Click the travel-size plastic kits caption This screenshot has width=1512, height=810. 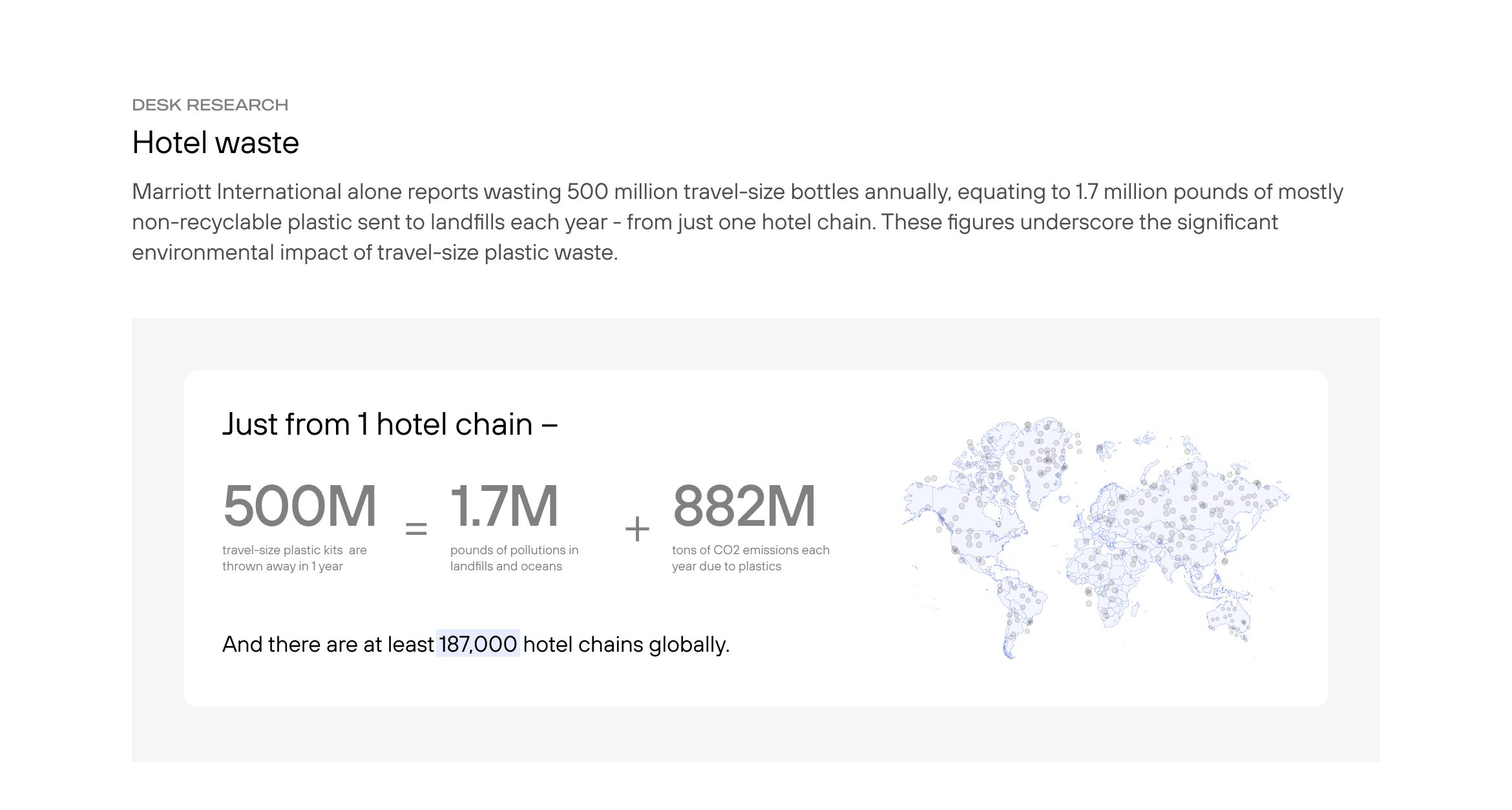point(294,558)
